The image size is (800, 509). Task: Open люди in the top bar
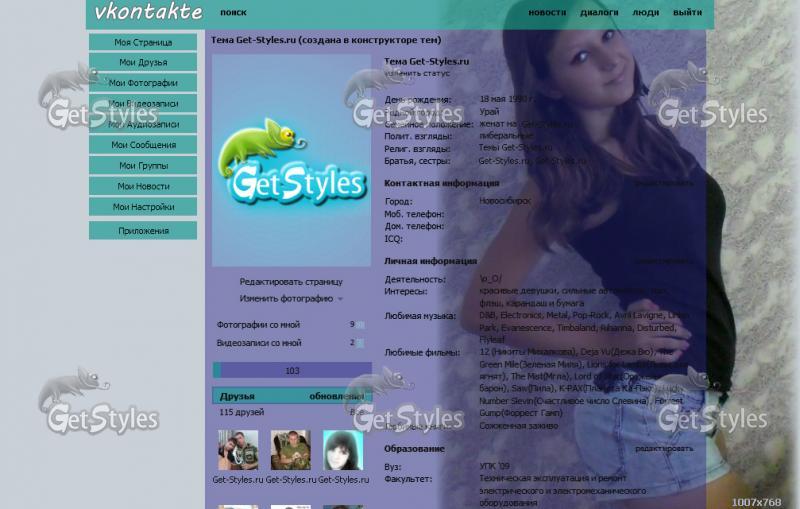coord(645,12)
